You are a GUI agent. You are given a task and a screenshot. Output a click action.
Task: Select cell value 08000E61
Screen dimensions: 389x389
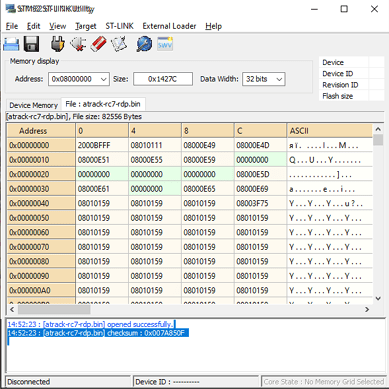click(x=102, y=189)
